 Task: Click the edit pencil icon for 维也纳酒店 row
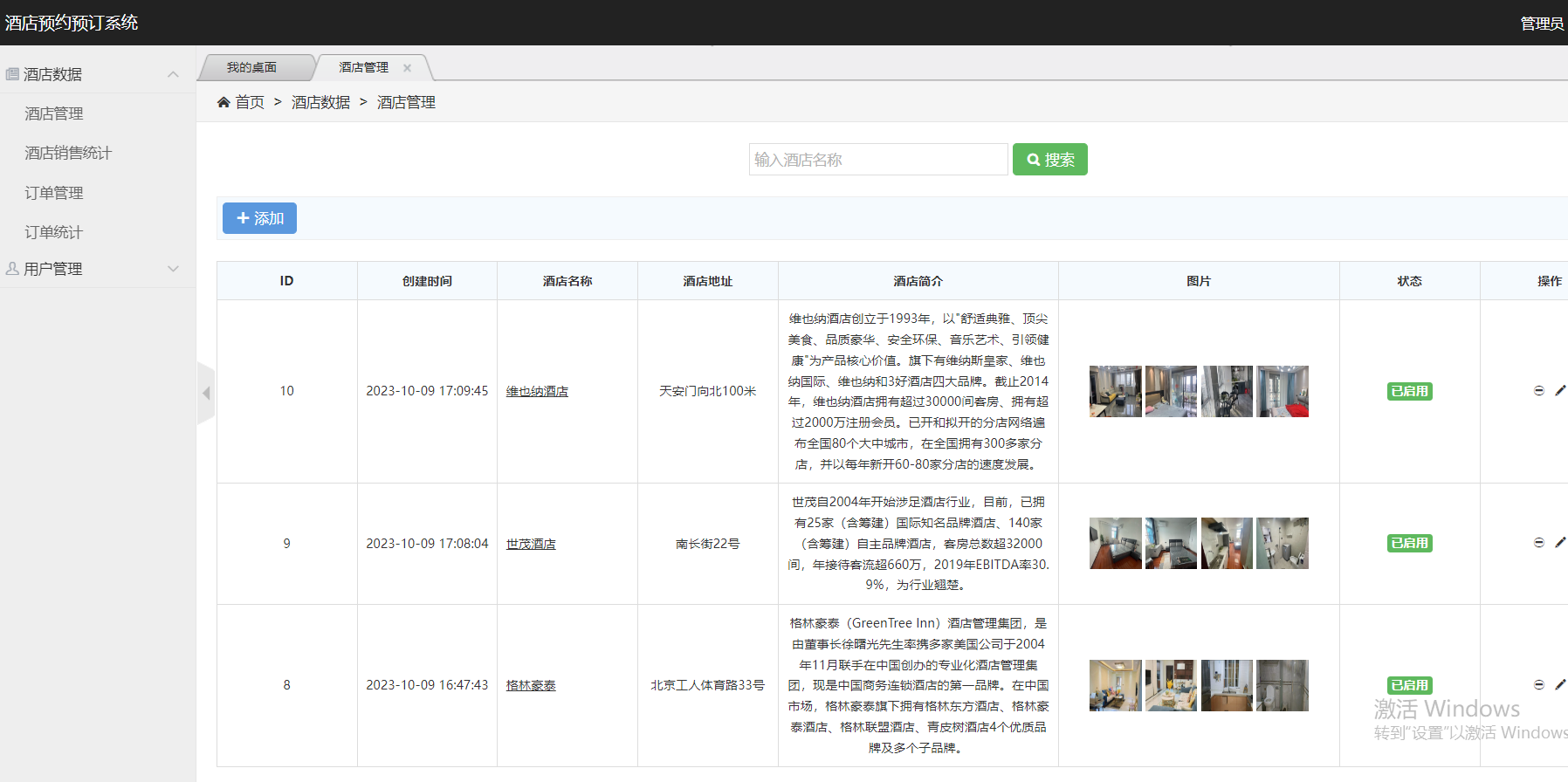click(1560, 391)
